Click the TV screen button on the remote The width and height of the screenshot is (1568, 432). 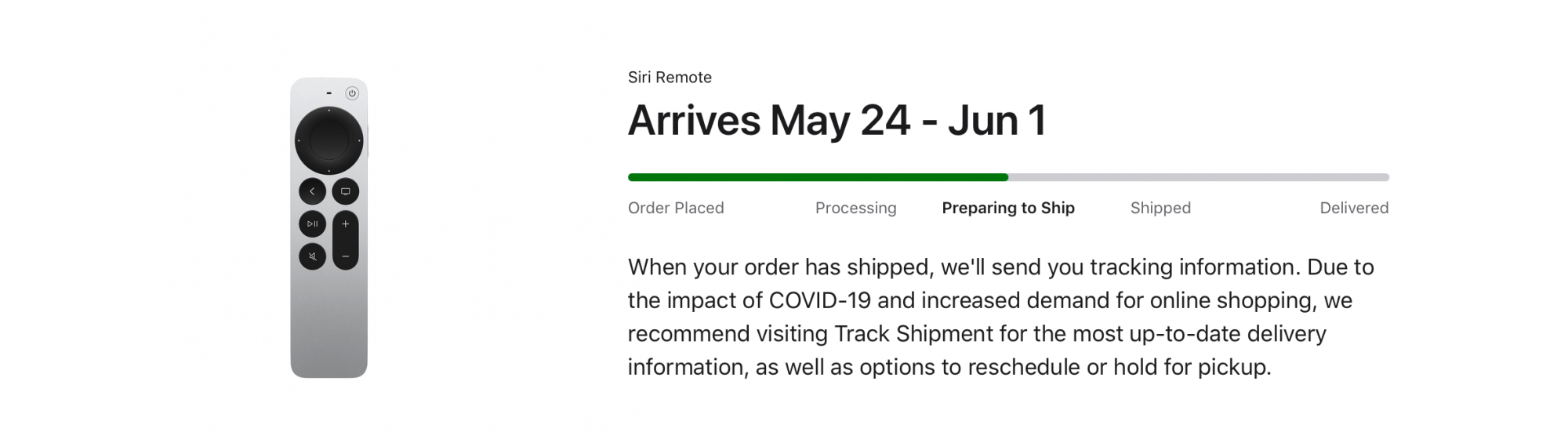[346, 191]
